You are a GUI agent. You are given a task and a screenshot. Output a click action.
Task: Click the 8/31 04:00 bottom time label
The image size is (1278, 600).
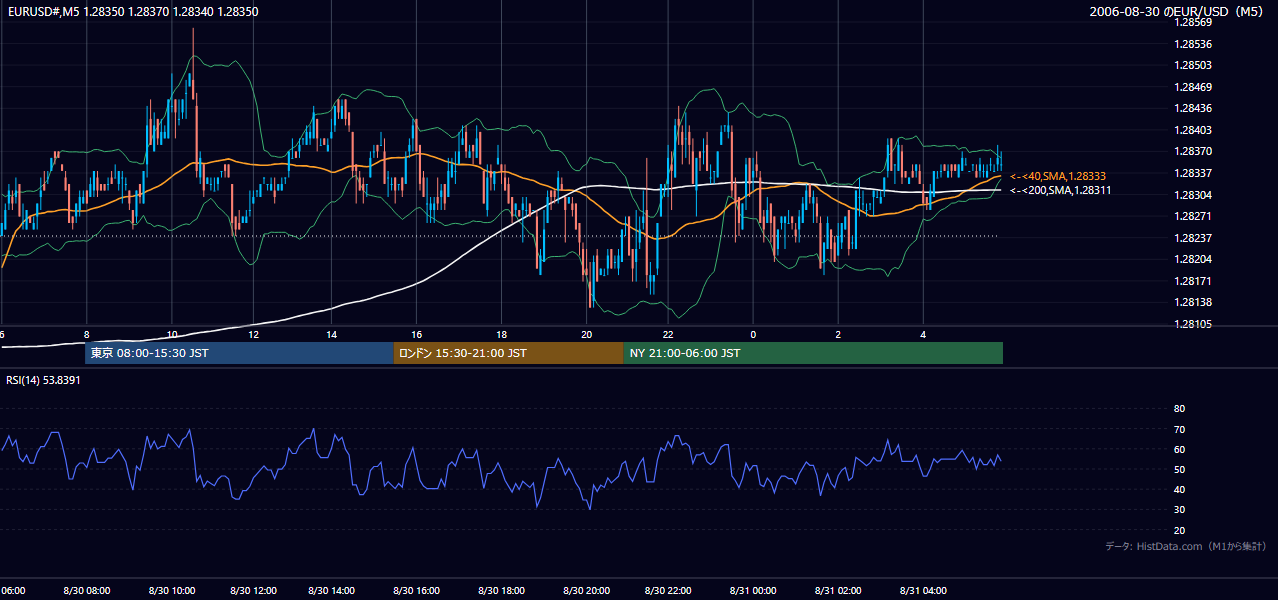click(x=924, y=591)
